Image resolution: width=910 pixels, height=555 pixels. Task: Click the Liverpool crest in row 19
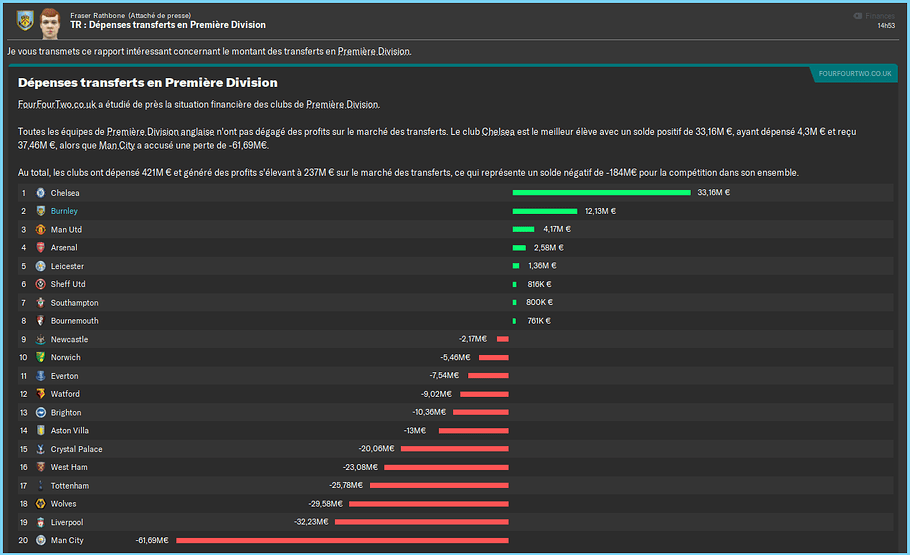[40, 522]
